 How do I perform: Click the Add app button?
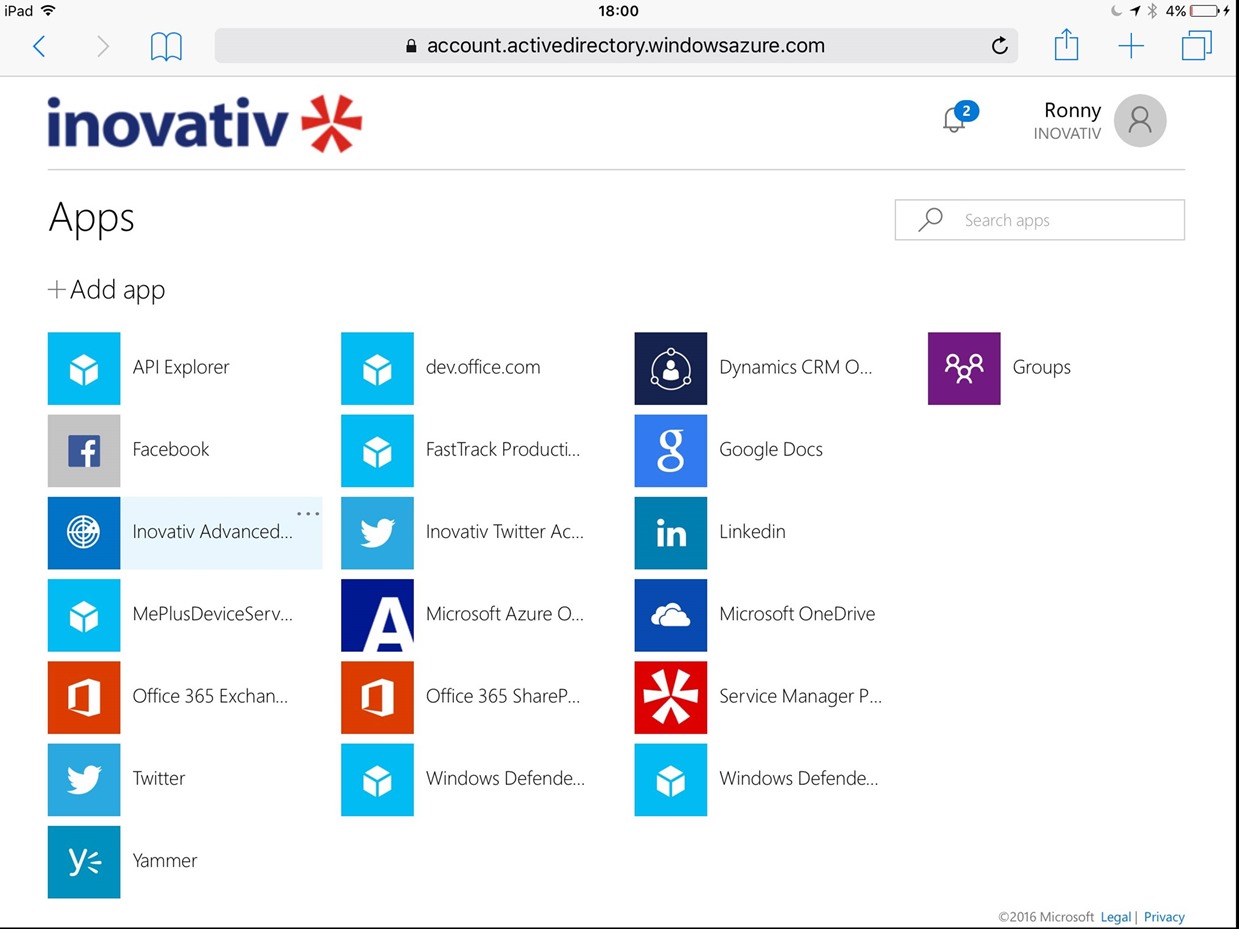pyautogui.click(x=107, y=290)
